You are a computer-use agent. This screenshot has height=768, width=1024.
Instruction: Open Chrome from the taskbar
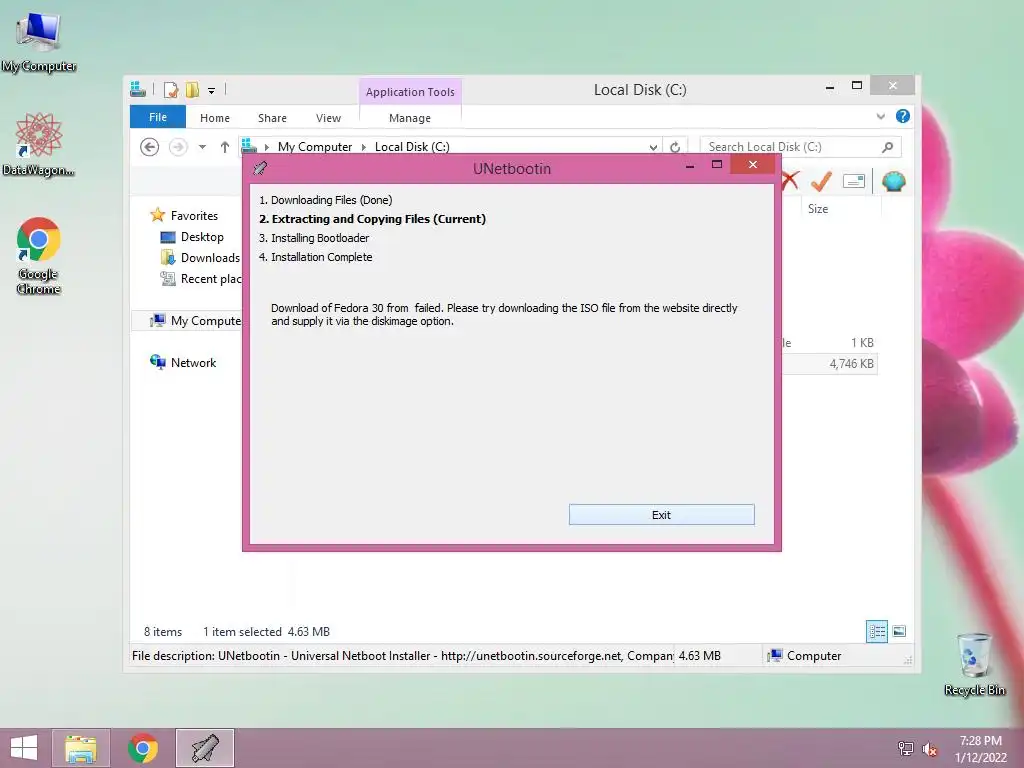point(143,748)
